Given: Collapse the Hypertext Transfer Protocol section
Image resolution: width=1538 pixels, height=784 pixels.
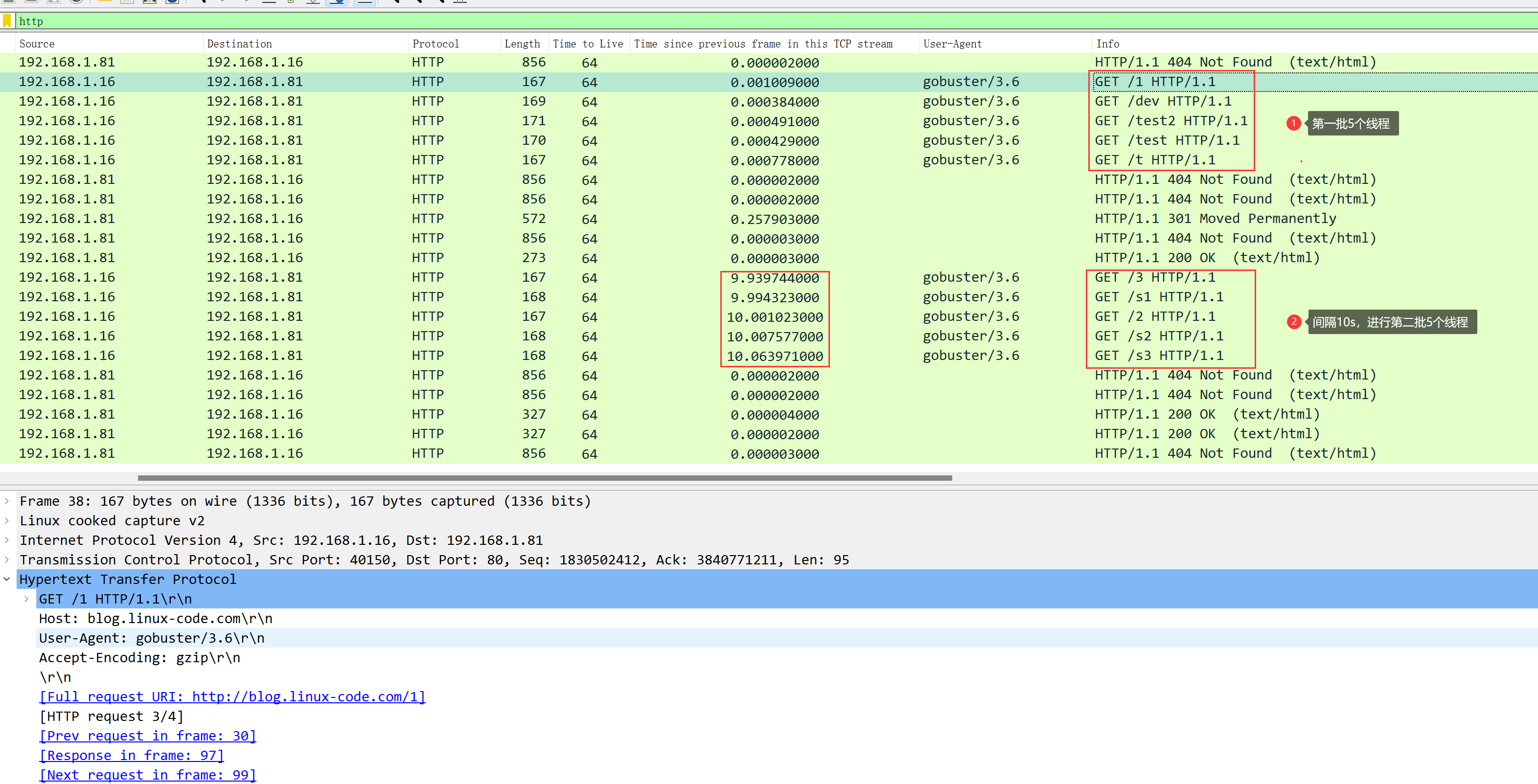Looking at the screenshot, I should [x=7, y=580].
